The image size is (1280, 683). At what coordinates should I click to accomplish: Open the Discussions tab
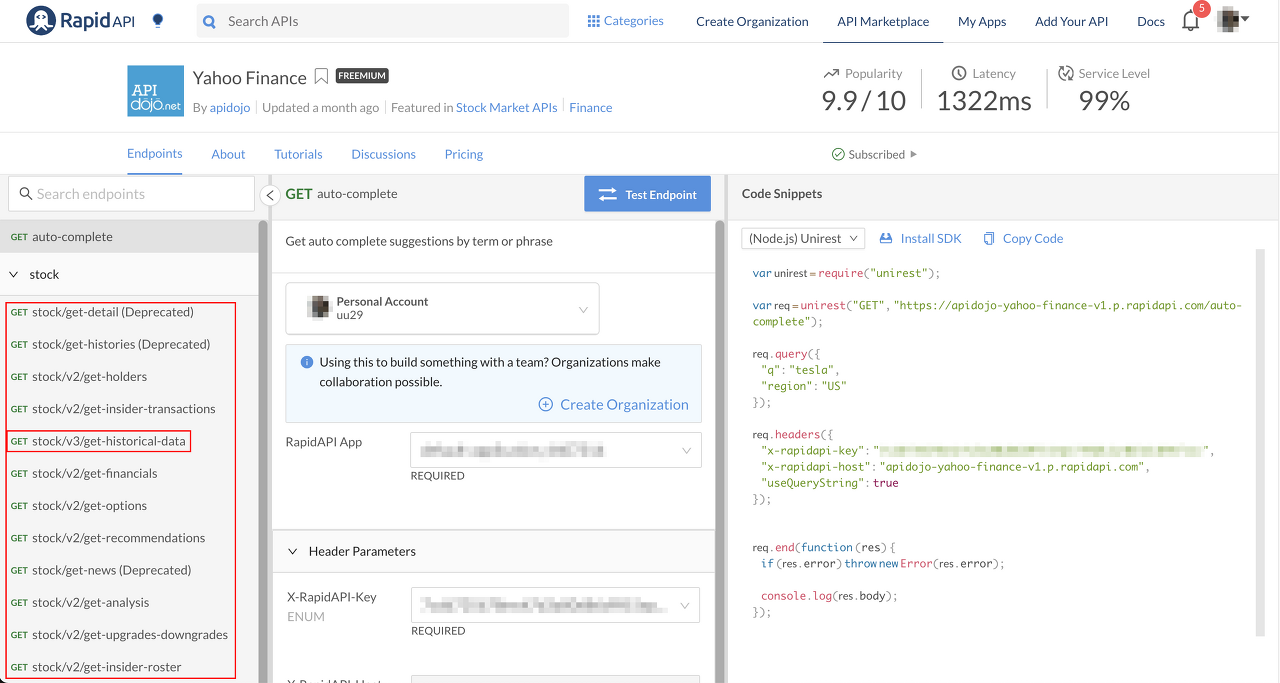[383, 154]
